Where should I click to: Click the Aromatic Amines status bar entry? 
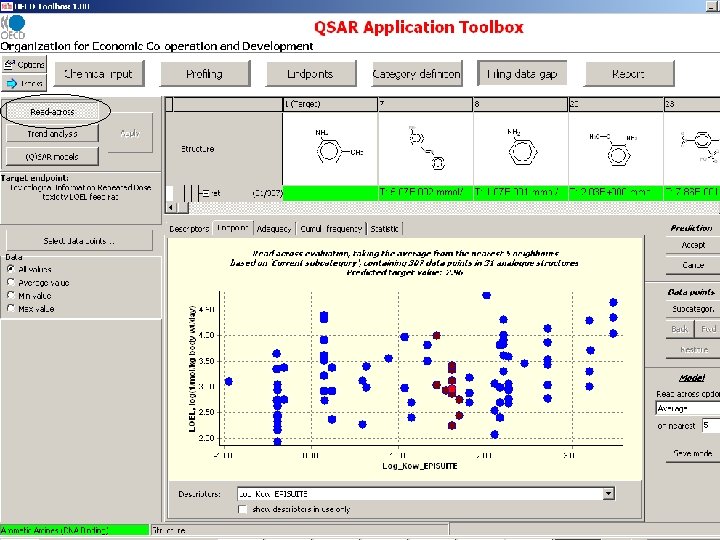pyautogui.click(x=74, y=530)
